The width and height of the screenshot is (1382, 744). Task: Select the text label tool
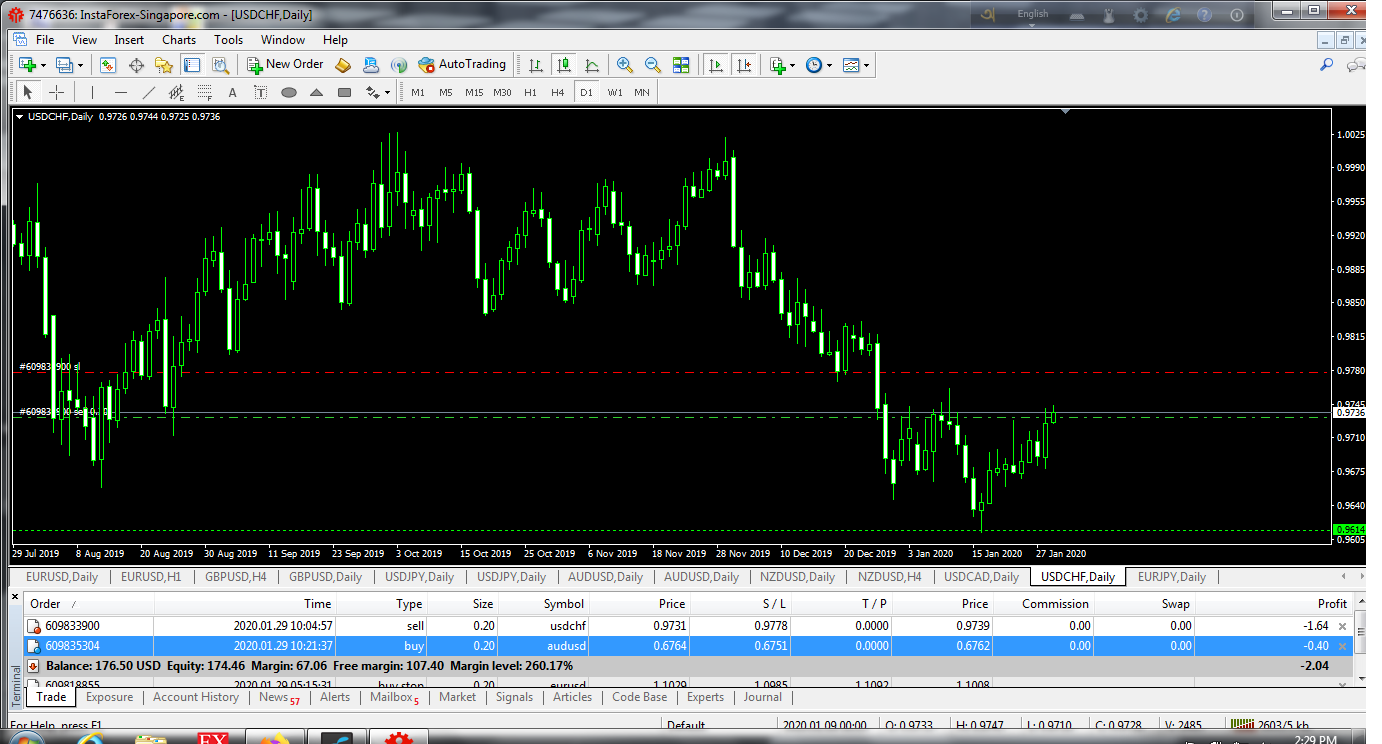click(x=261, y=92)
